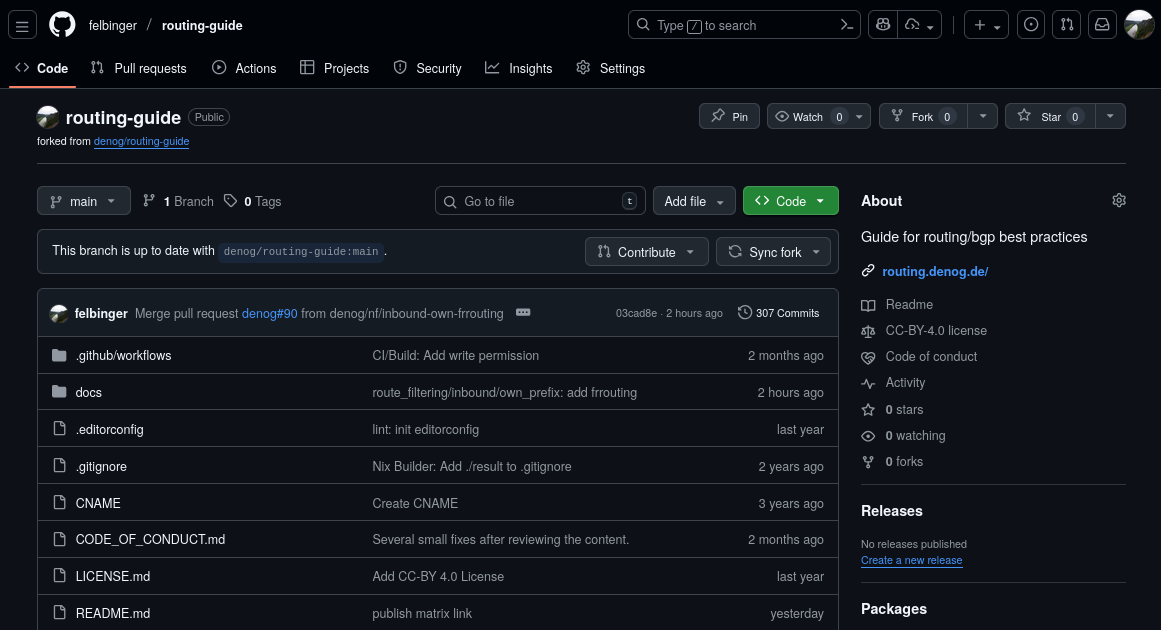The width and height of the screenshot is (1161, 630).
Task: Open the main branch dropdown
Action: (84, 201)
